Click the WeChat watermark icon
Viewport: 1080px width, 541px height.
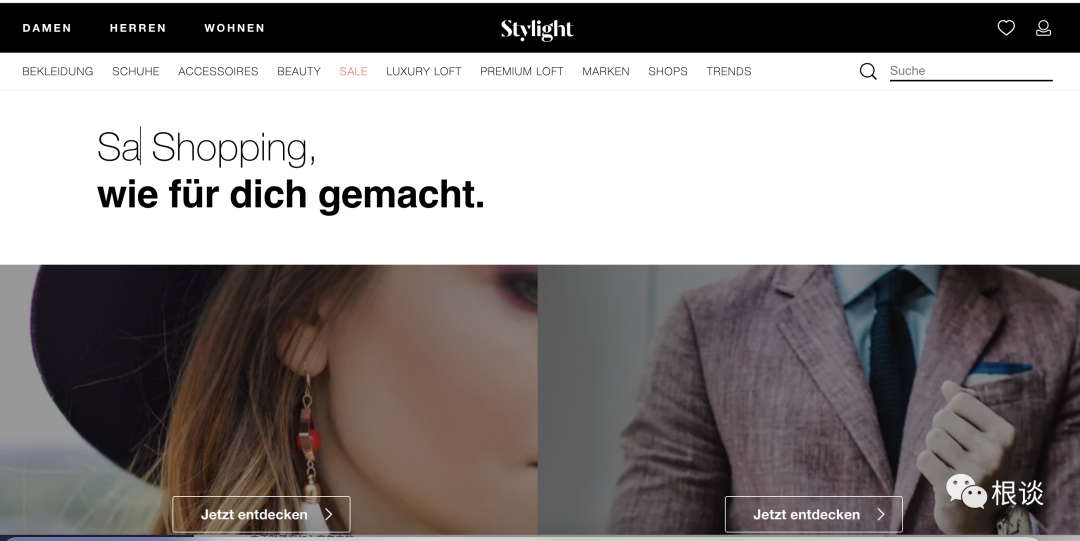click(966, 491)
